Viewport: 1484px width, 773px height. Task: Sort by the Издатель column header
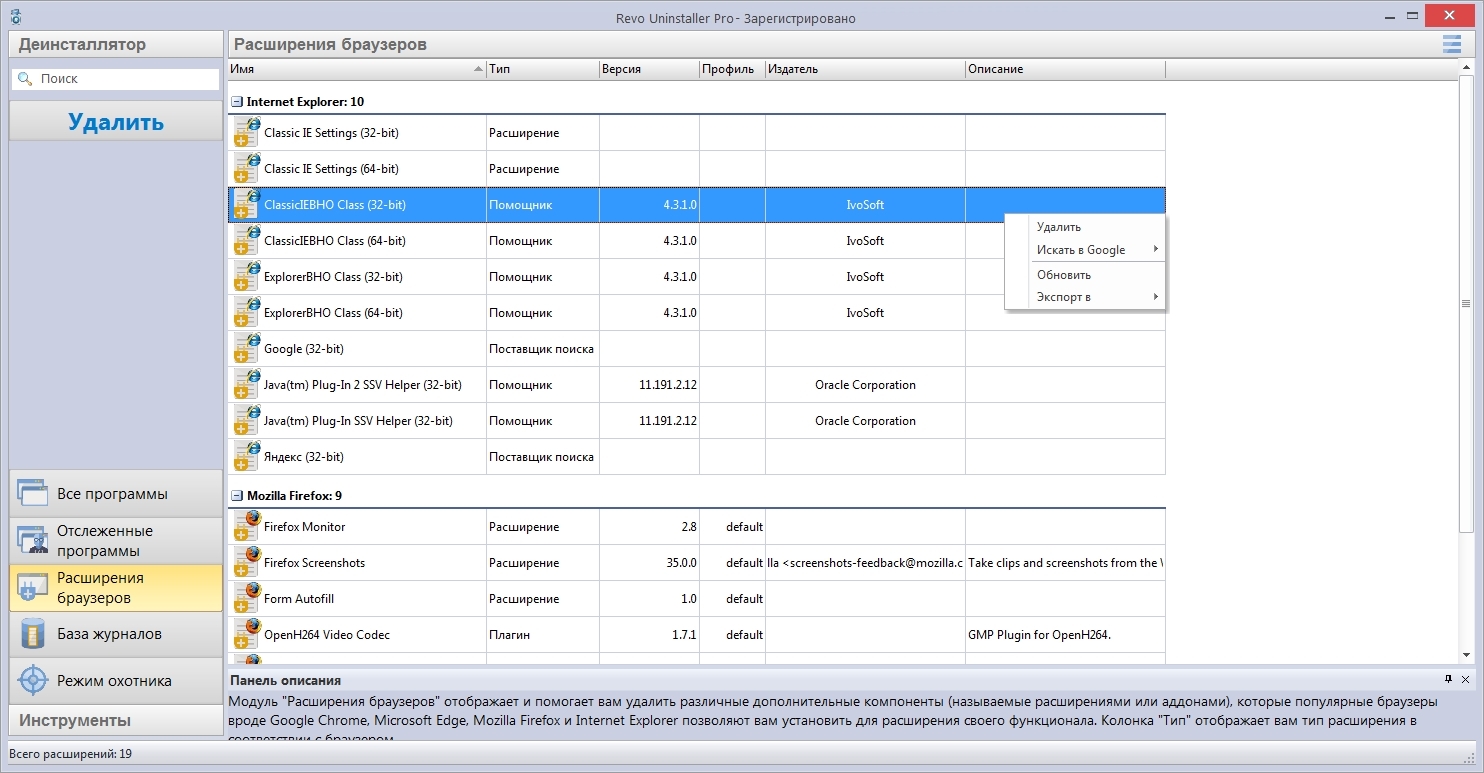point(865,69)
